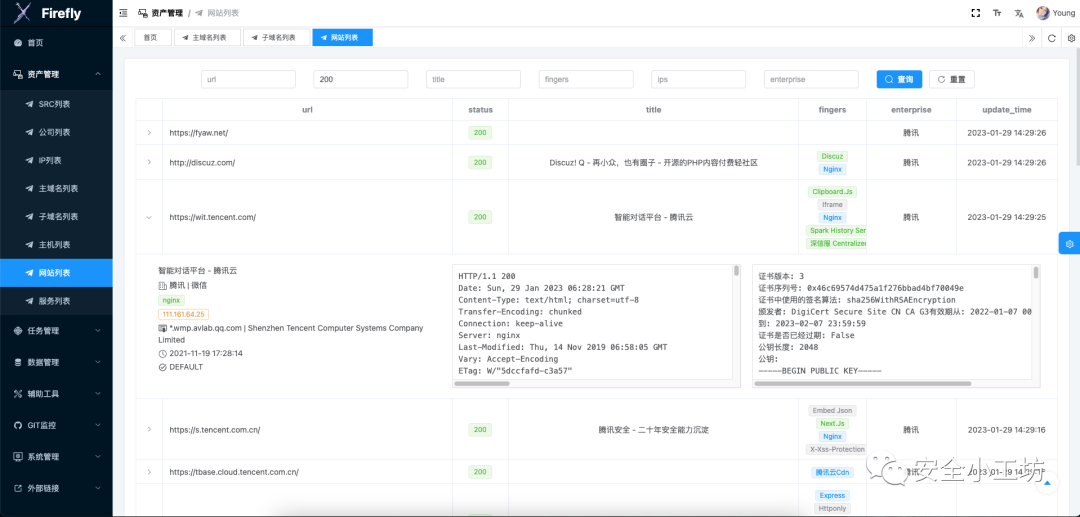Expand the 系统管理 sidebar group

(56, 456)
